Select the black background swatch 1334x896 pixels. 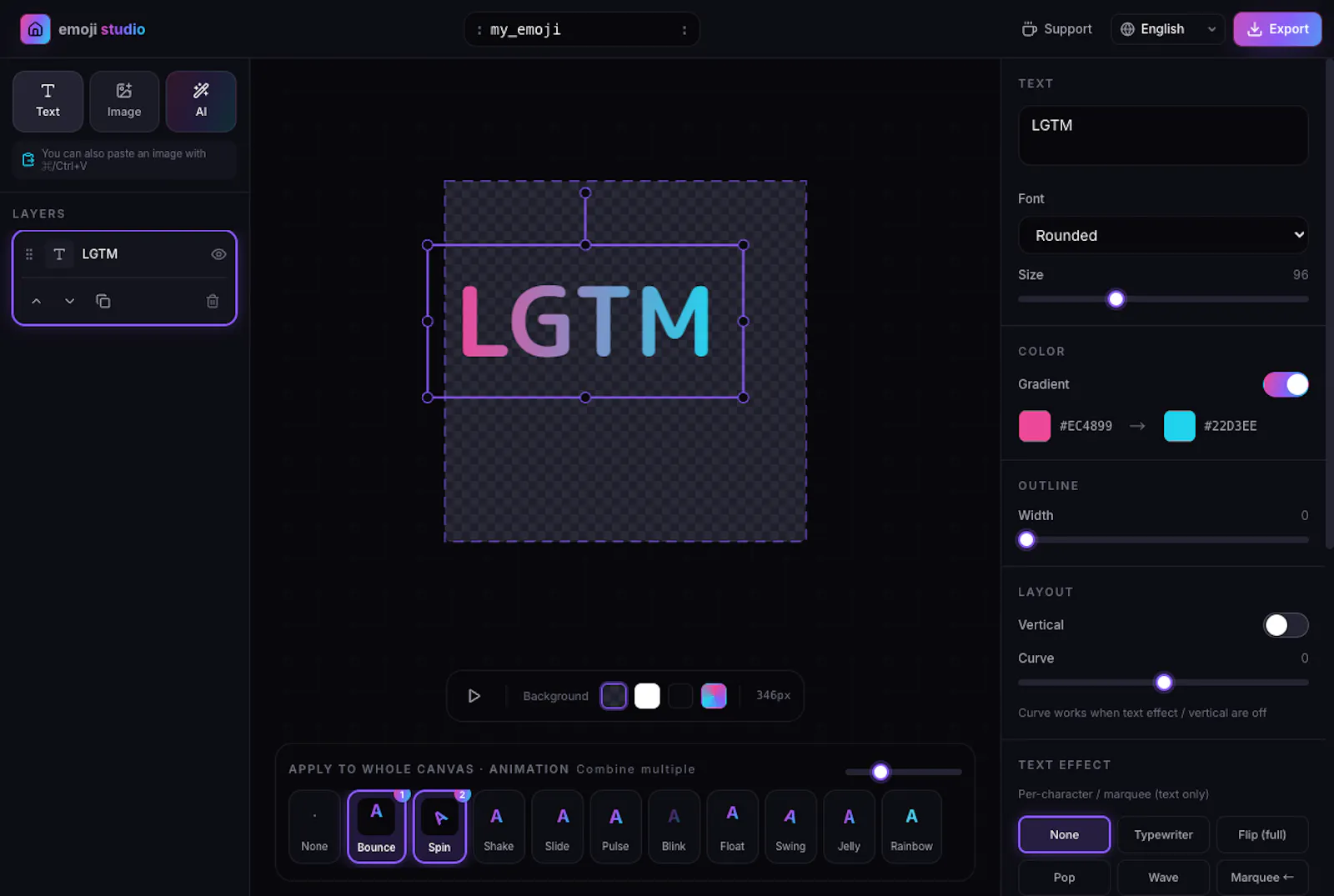pos(680,696)
